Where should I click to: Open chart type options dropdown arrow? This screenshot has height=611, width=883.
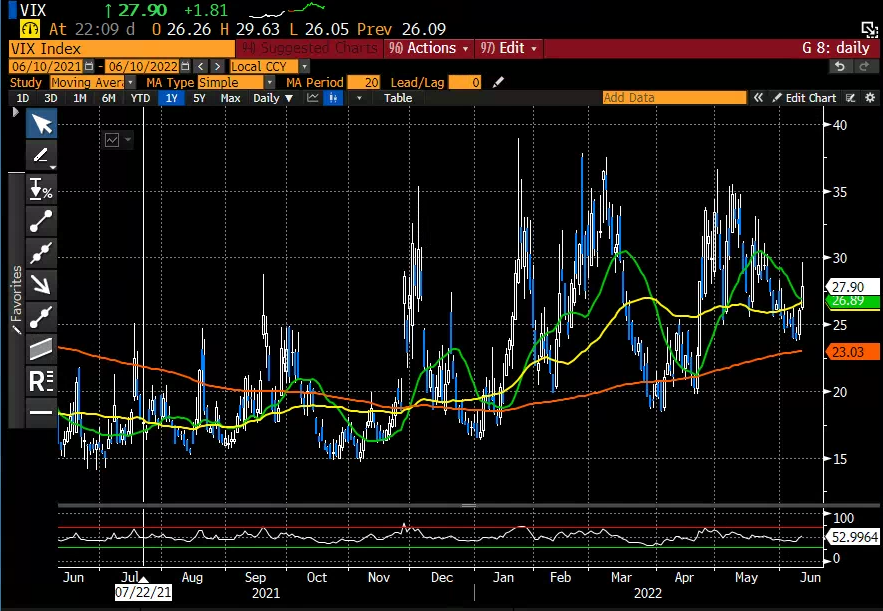coord(359,98)
